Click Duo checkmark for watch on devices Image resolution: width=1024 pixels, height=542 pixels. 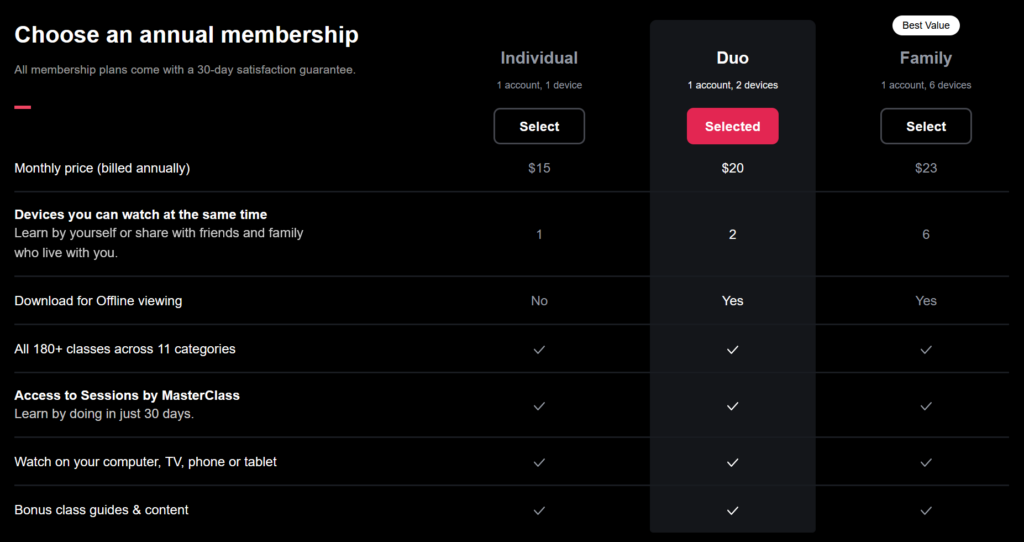[x=732, y=462]
